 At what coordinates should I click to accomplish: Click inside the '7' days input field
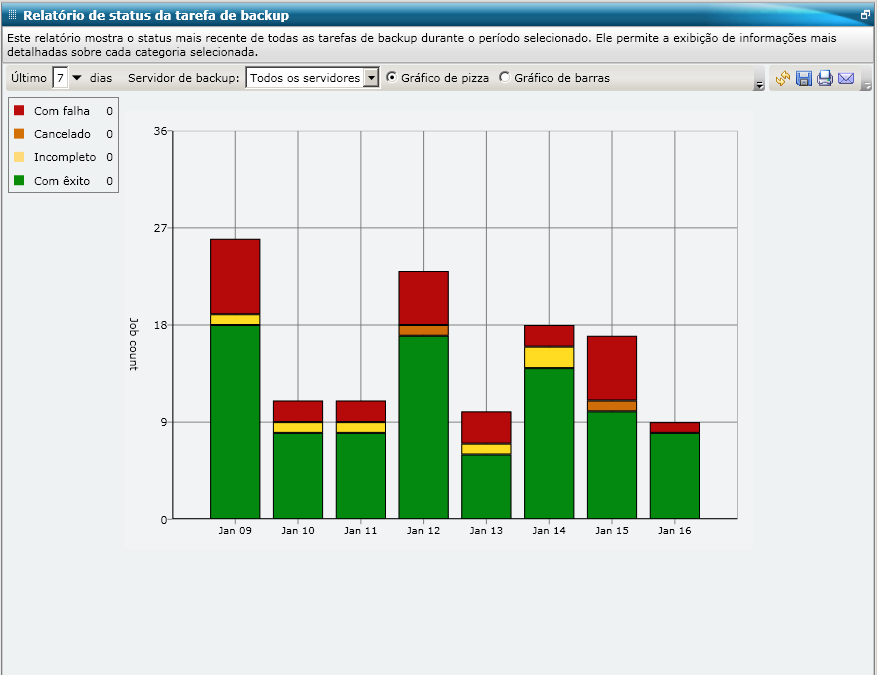[x=62, y=77]
